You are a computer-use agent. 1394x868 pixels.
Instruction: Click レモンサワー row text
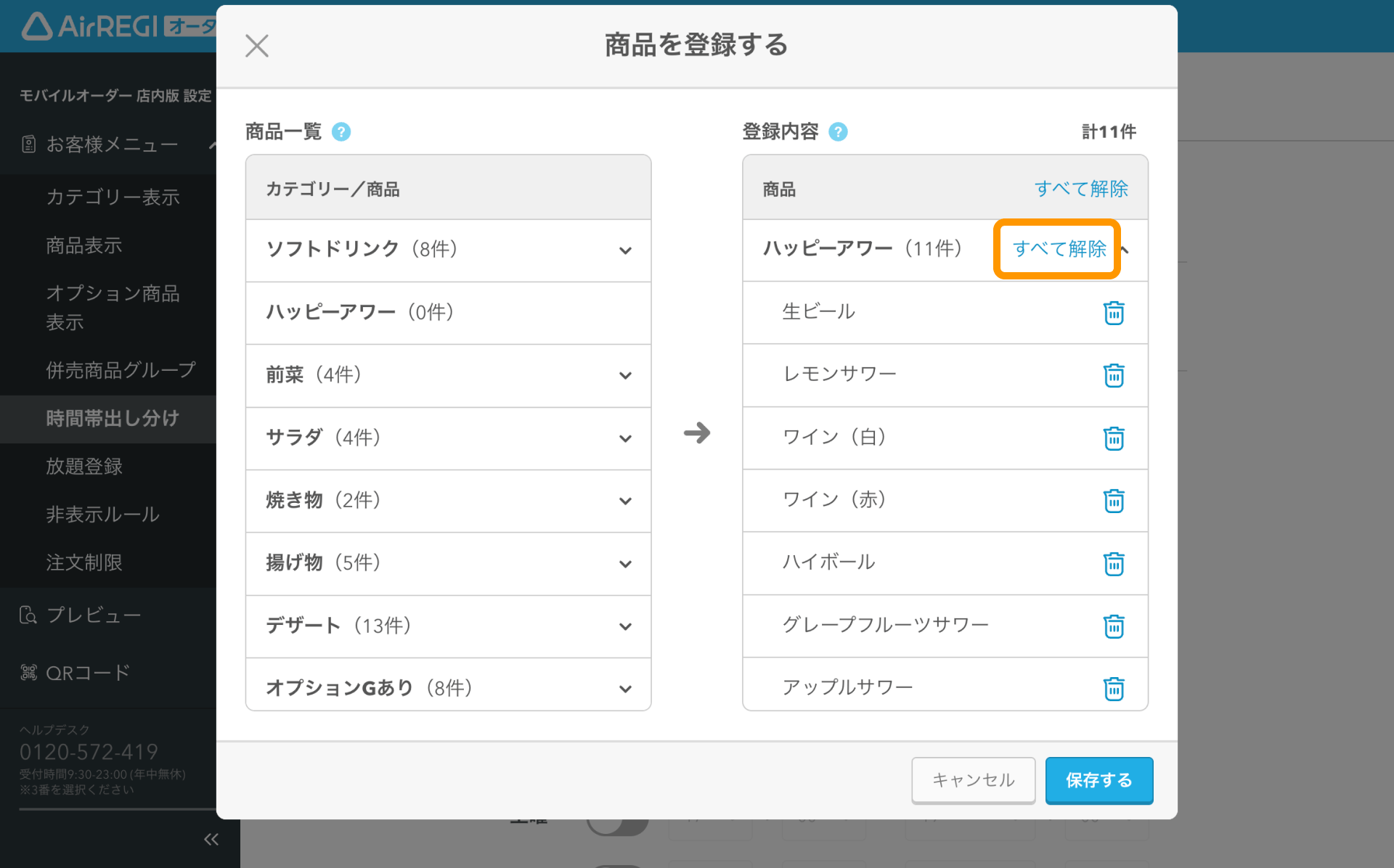click(839, 374)
